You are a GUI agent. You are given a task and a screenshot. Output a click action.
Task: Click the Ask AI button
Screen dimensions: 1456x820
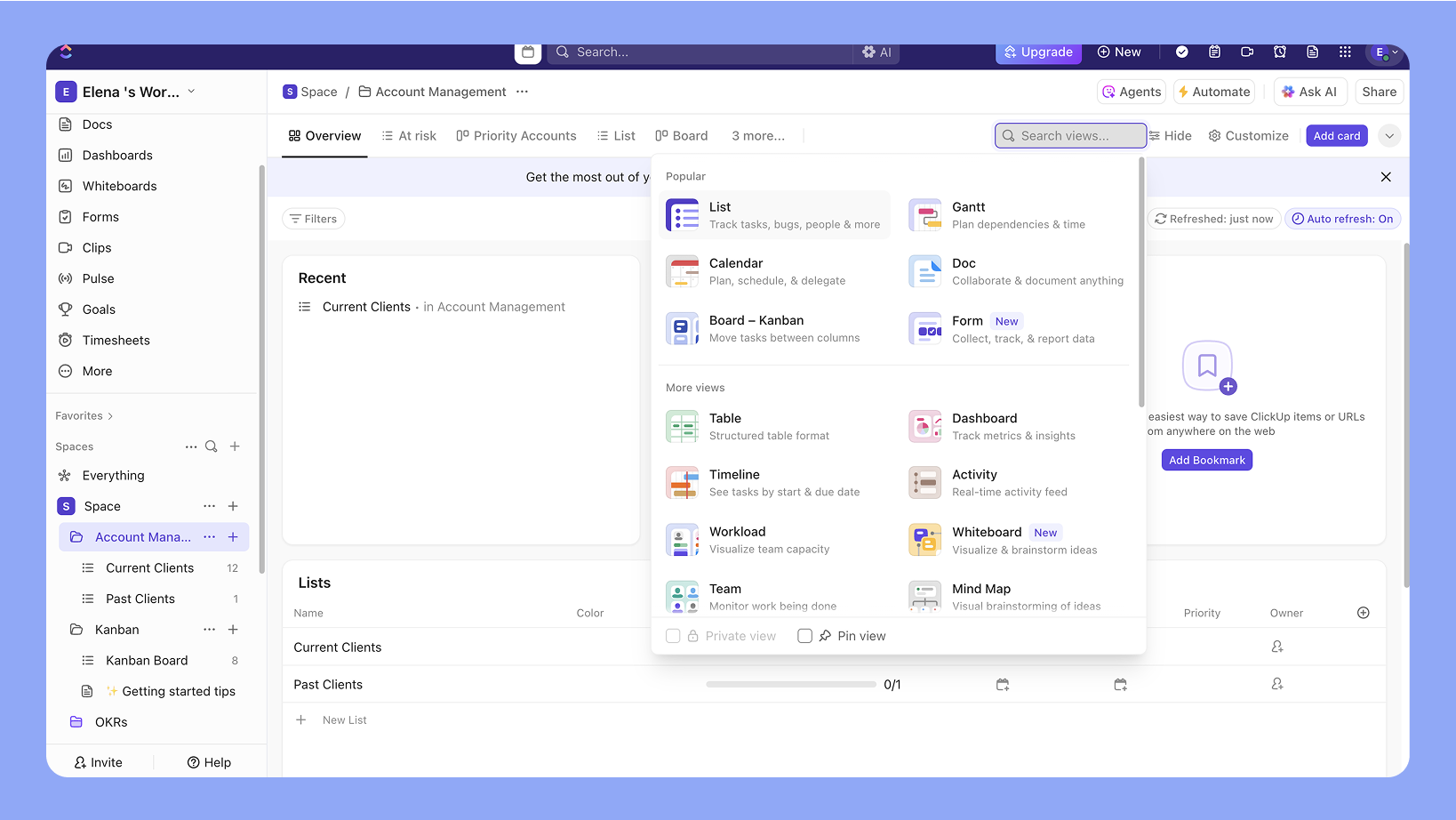(x=1311, y=92)
